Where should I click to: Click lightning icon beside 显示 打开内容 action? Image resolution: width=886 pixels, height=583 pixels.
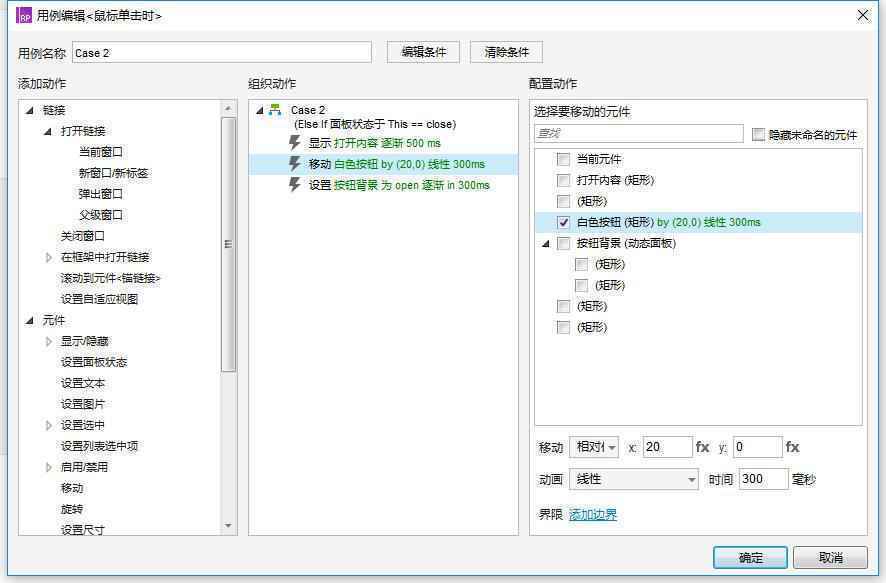coord(295,141)
